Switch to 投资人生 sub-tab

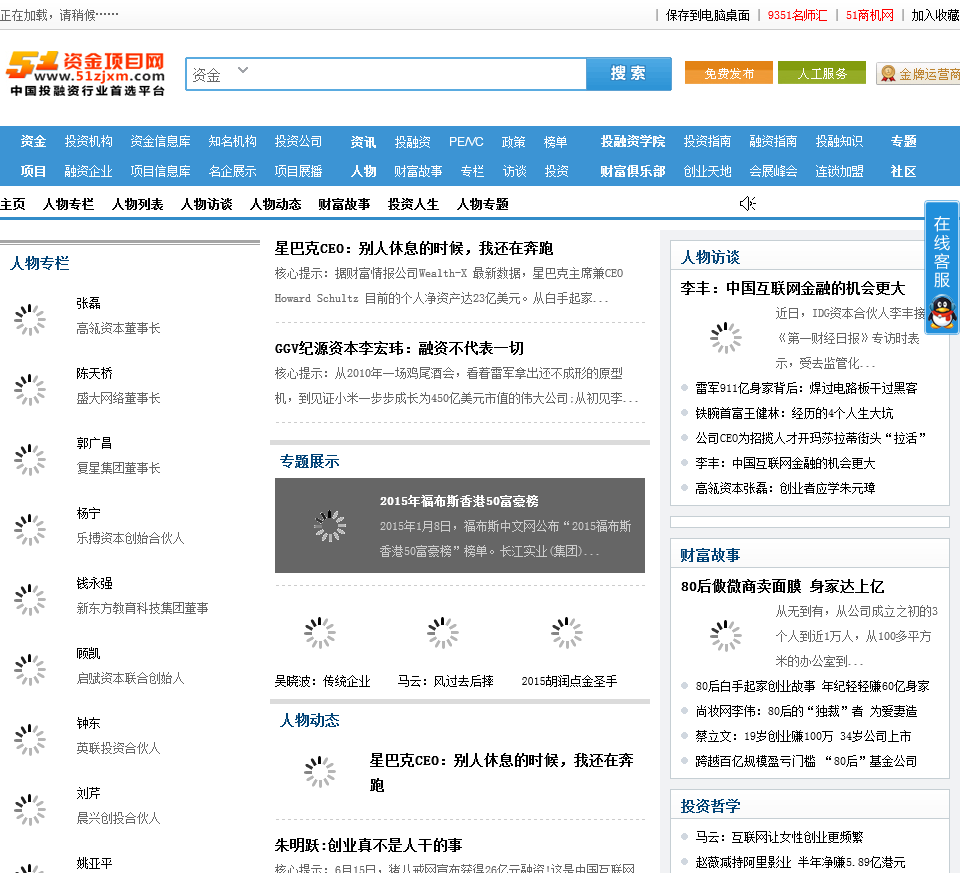point(413,204)
